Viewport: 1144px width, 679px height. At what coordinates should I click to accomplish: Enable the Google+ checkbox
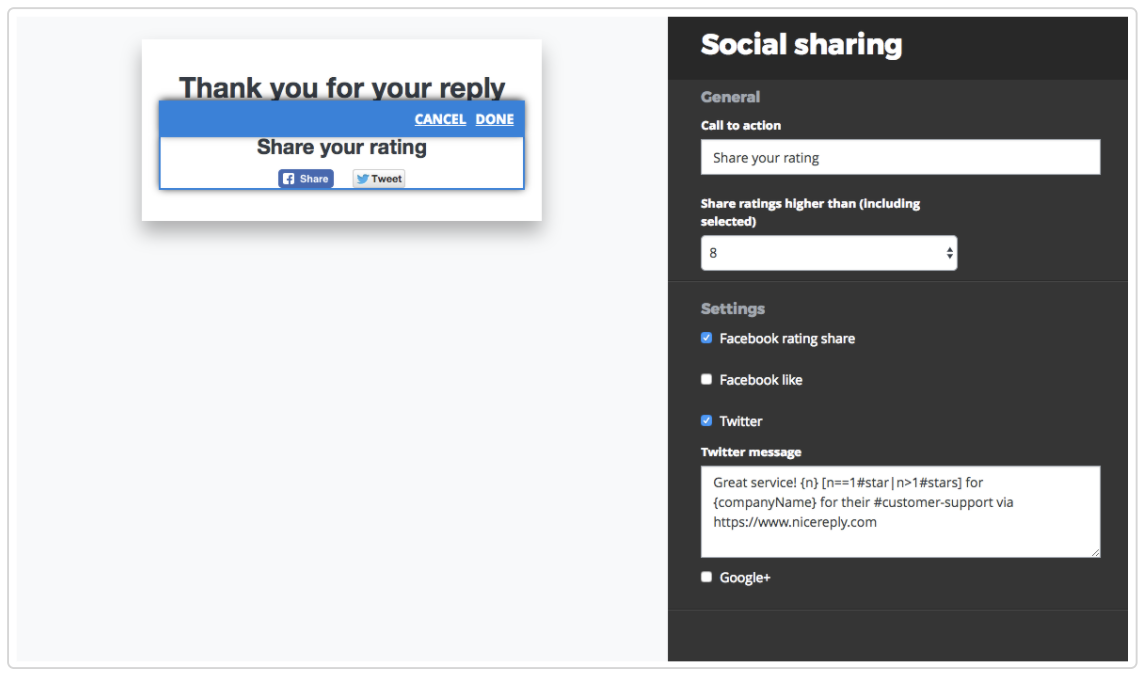pyautogui.click(x=707, y=577)
